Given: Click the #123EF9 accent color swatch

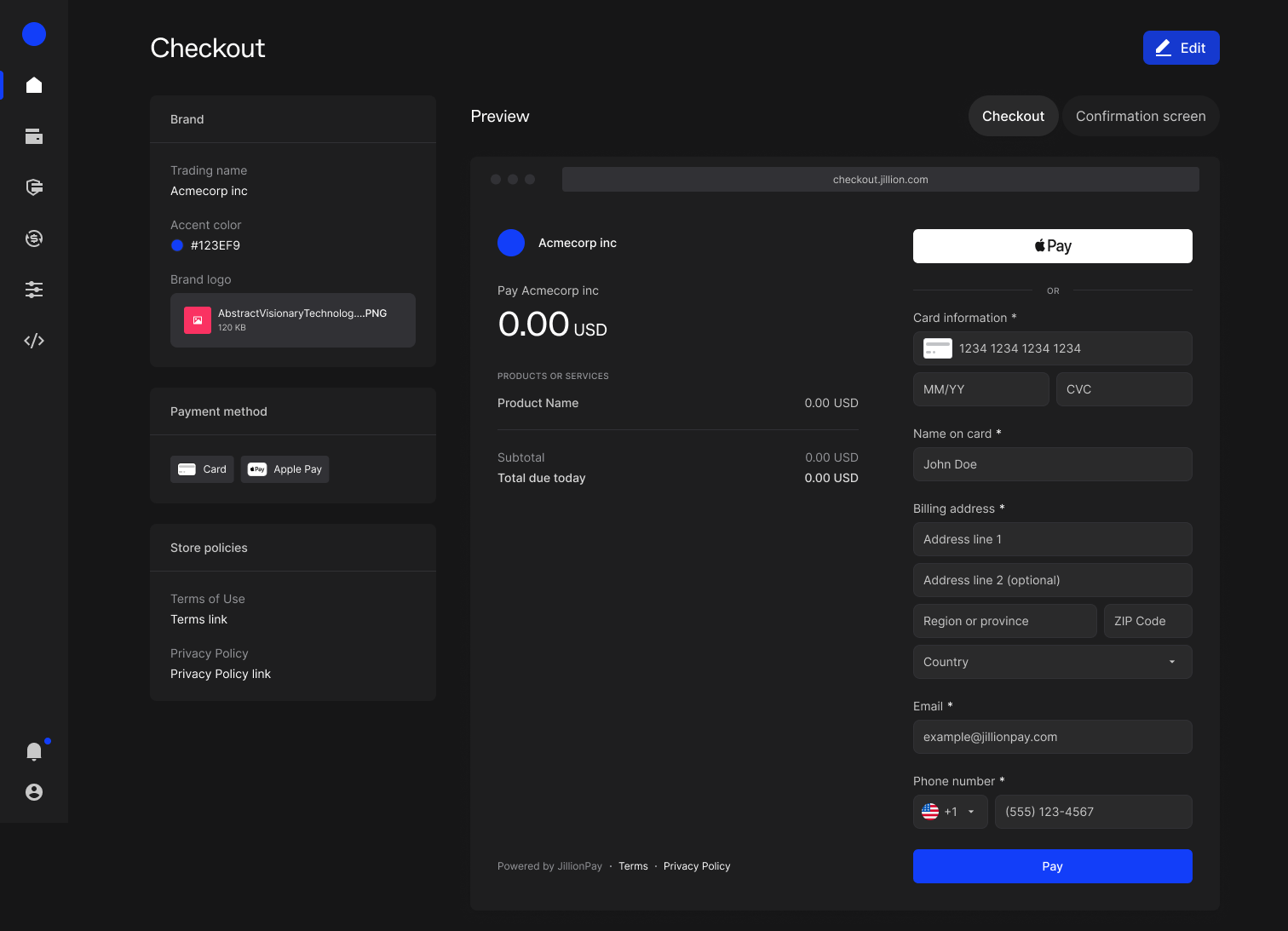Looking at the screenshot, I should [x=177, y=245].
